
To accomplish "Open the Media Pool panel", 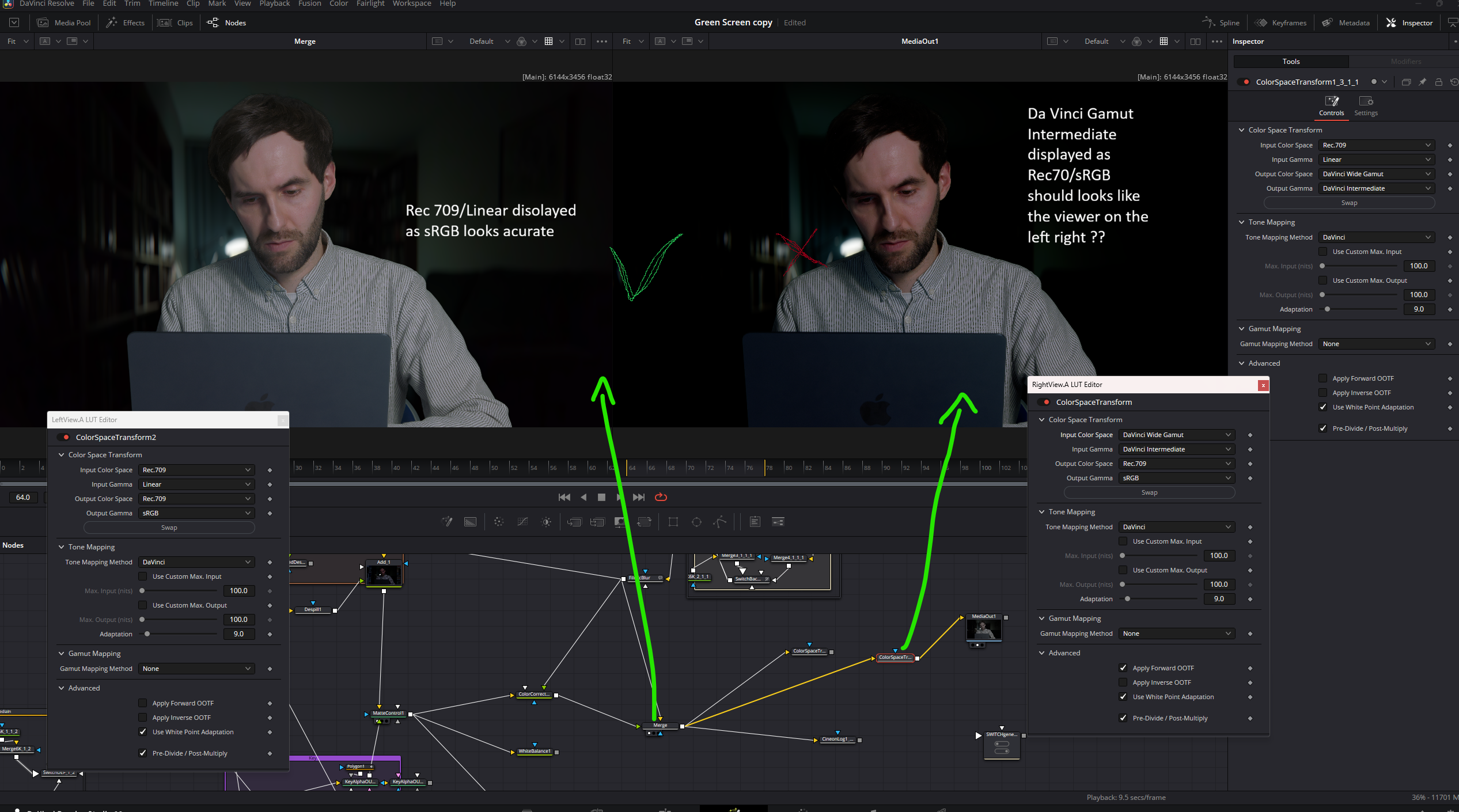I will coord(64,22).
